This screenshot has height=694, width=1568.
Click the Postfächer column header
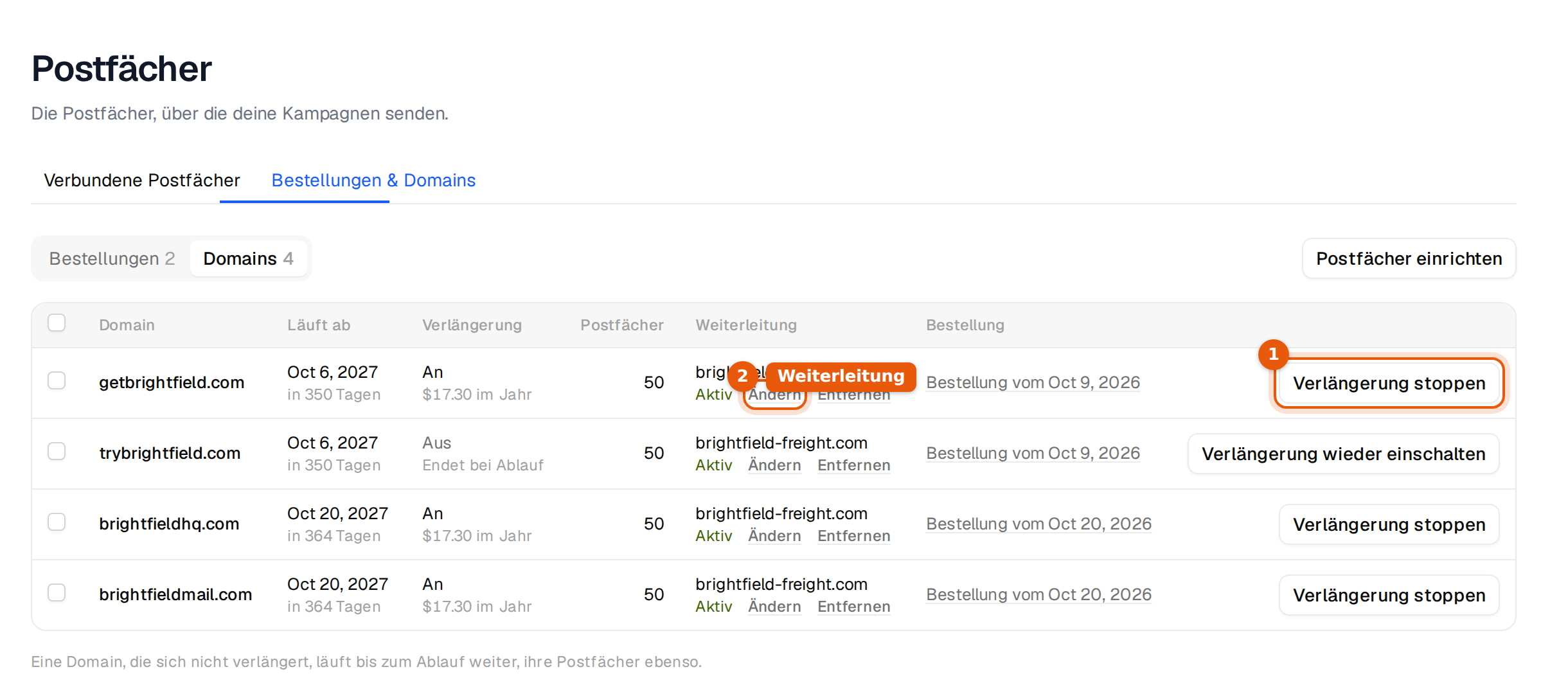(621, 325)
